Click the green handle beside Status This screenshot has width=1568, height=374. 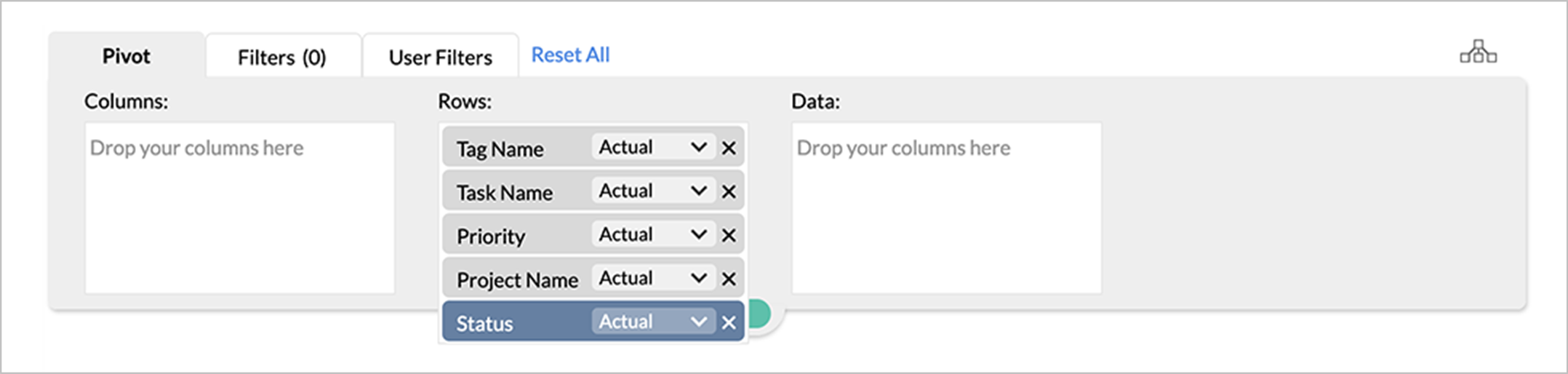tap(760, 314)
